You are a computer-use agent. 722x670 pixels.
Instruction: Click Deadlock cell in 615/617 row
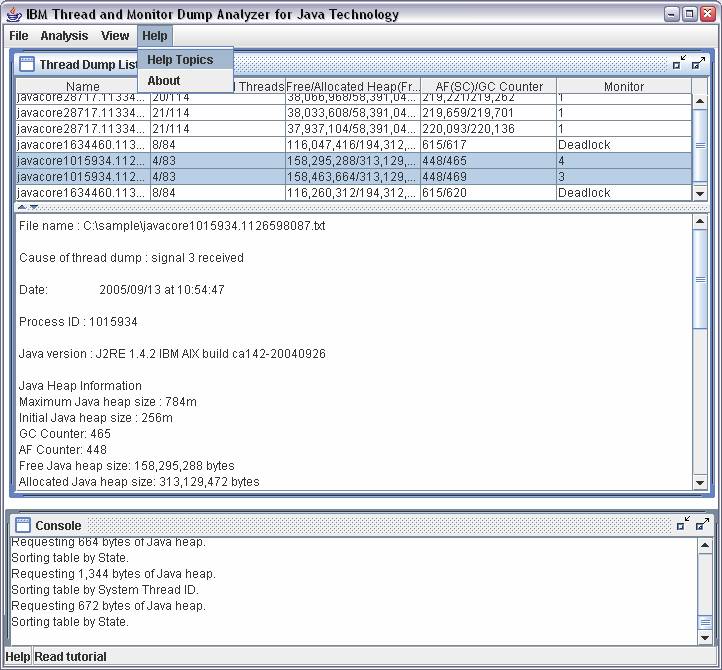coord(624,145)
